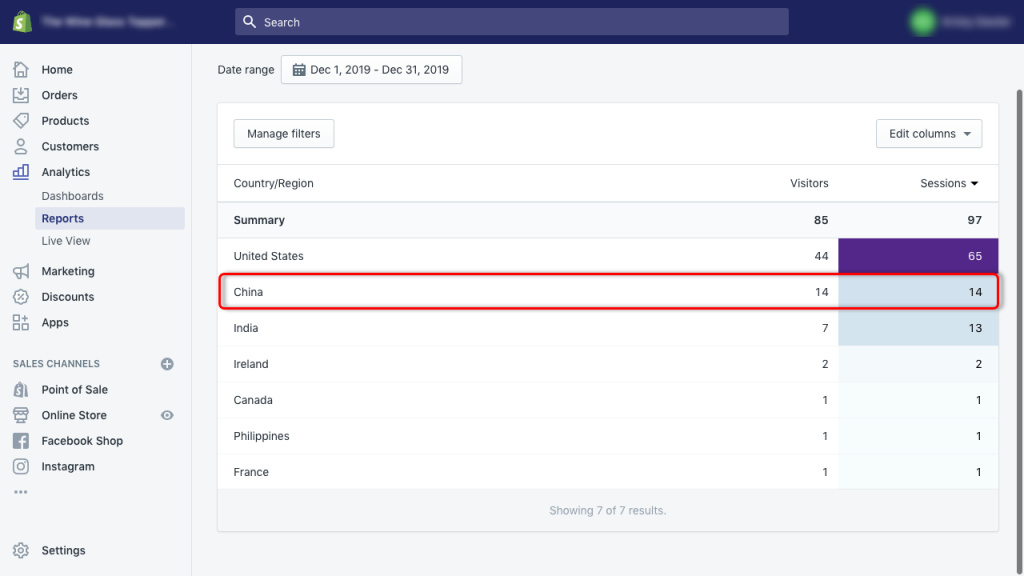Click the France row label
Image resolution: width=1024 pixels, height=576 pixels.
tap(251, 472)
